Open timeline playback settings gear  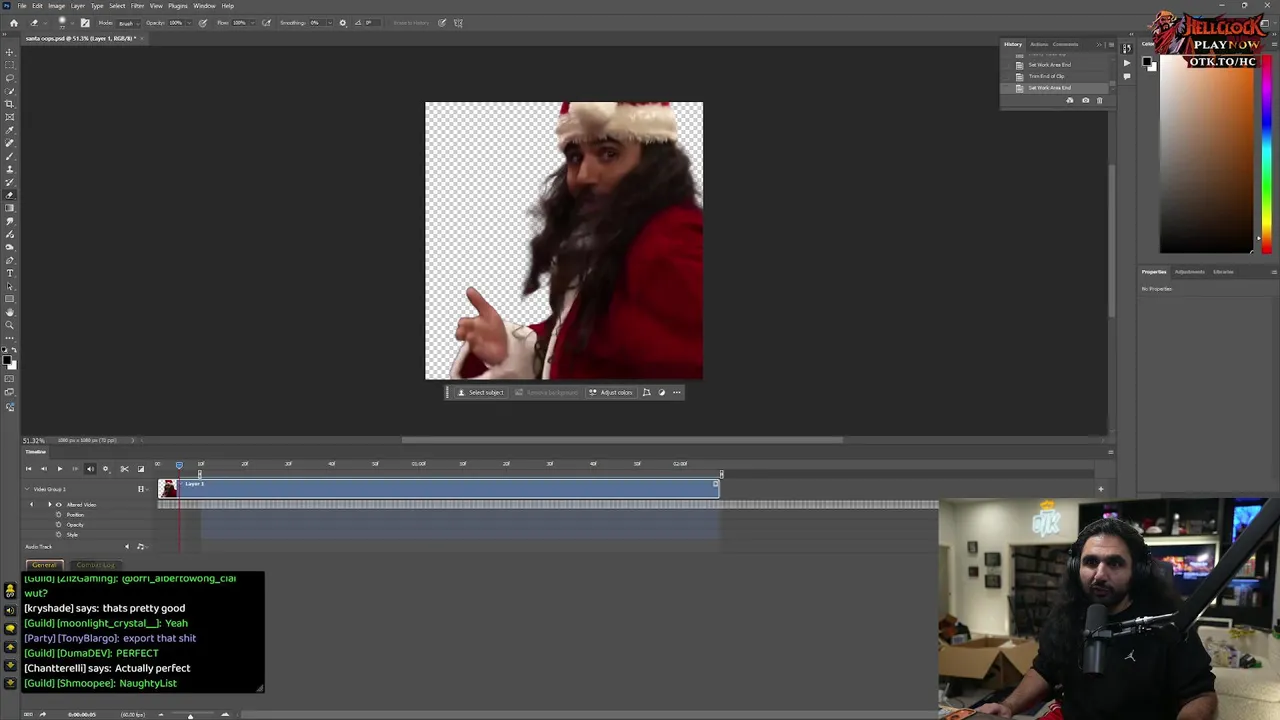106,469
